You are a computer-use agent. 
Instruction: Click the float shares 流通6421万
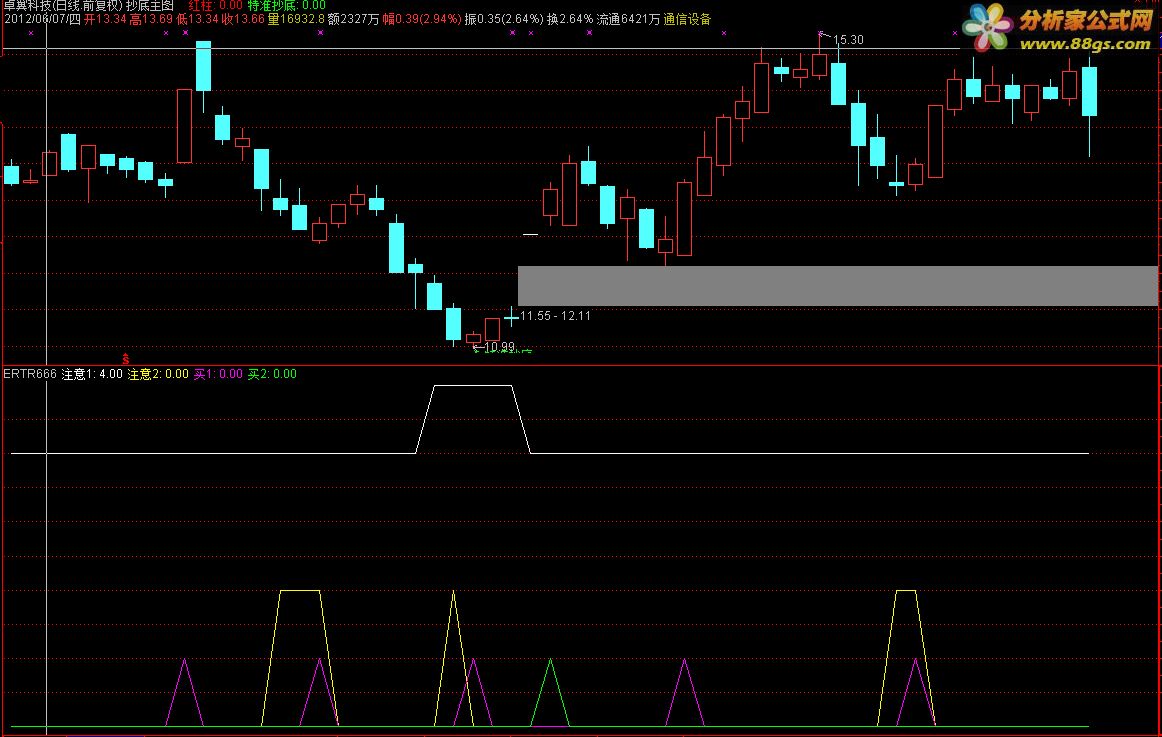[628, 19]
